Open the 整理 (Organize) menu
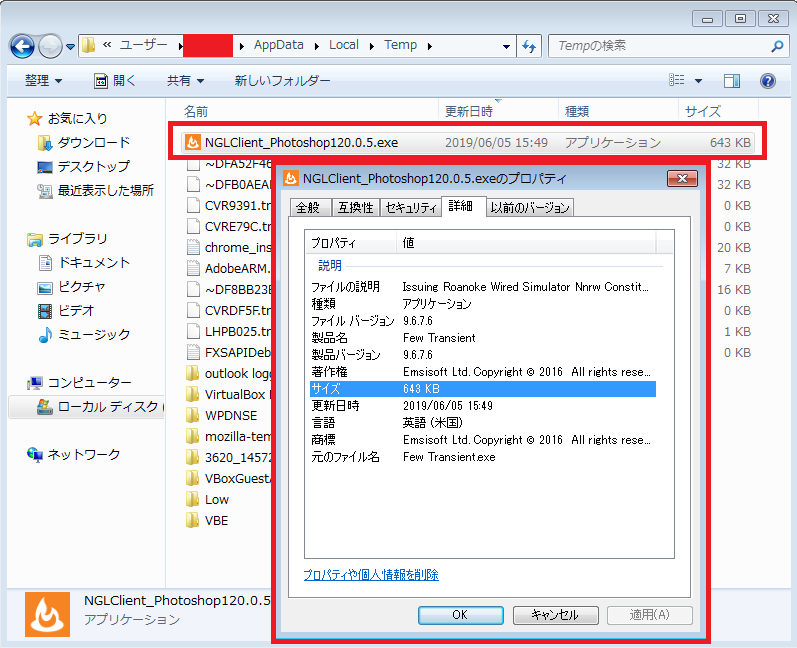797x648 pixels. [43, 80]
